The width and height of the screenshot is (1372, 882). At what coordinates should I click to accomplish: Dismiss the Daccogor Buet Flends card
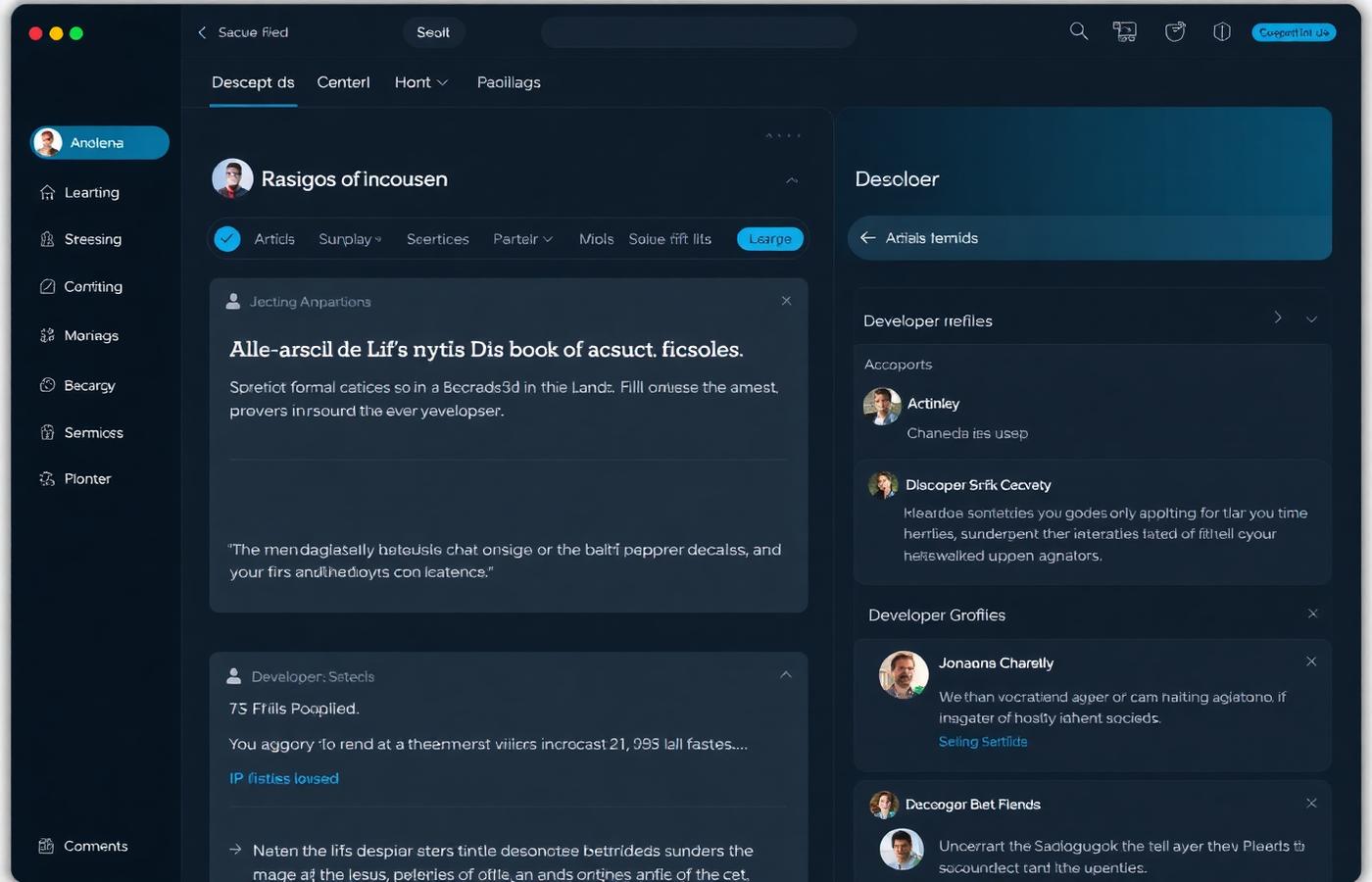(x=1311, y=803)
